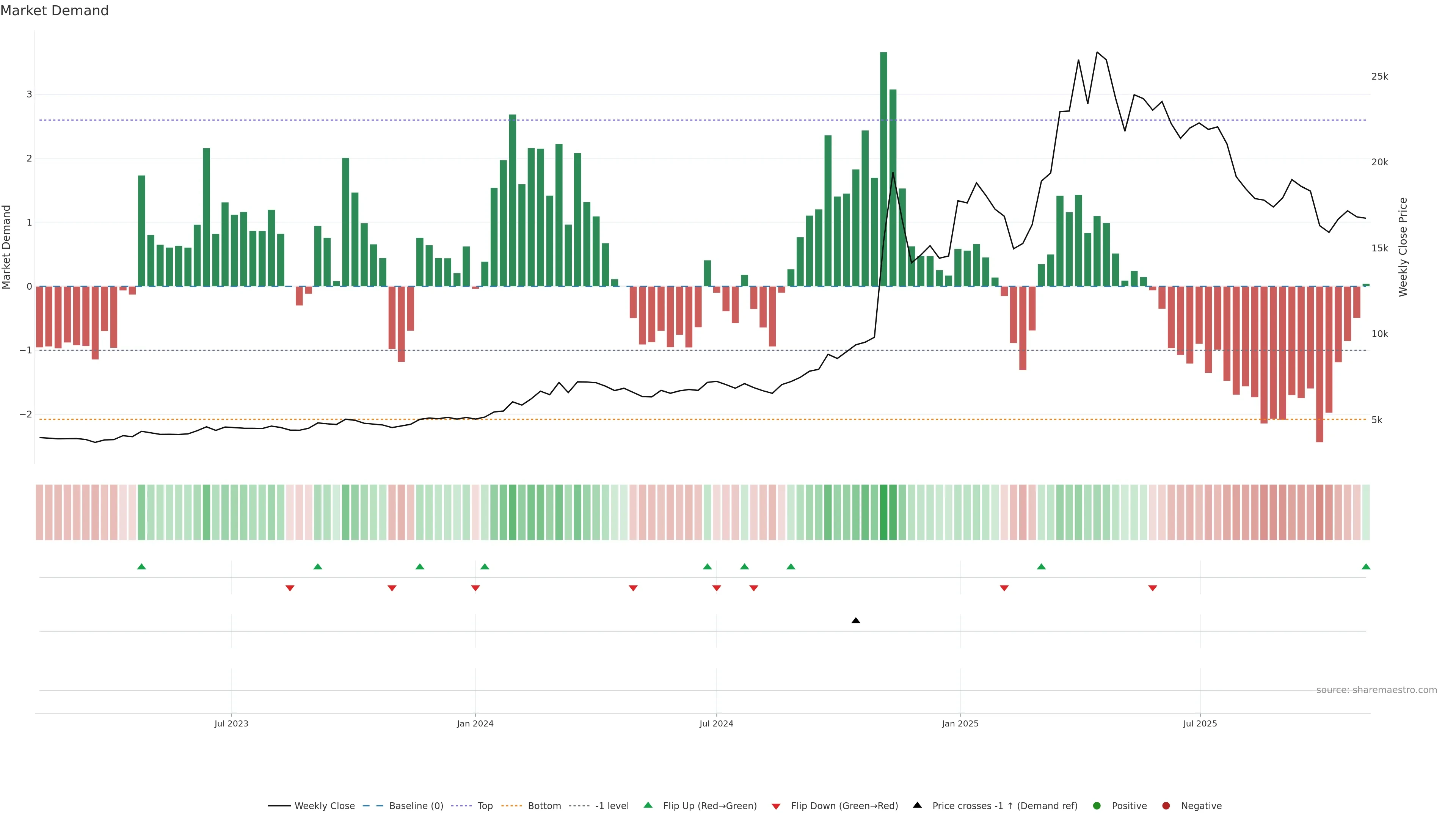Screen dimensions: 1456x819
Task: Click the rightmost green flip-up triangle marker
Action: (x=1365, y=566)
